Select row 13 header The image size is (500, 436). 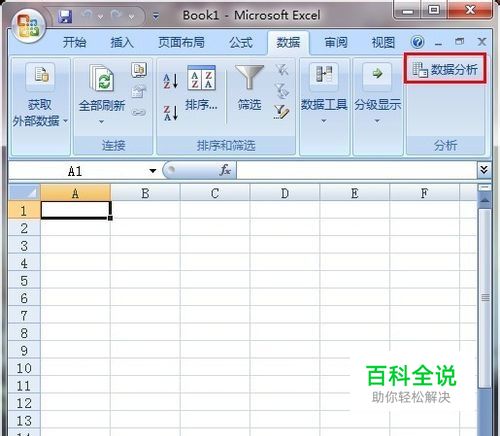point(24,420)
